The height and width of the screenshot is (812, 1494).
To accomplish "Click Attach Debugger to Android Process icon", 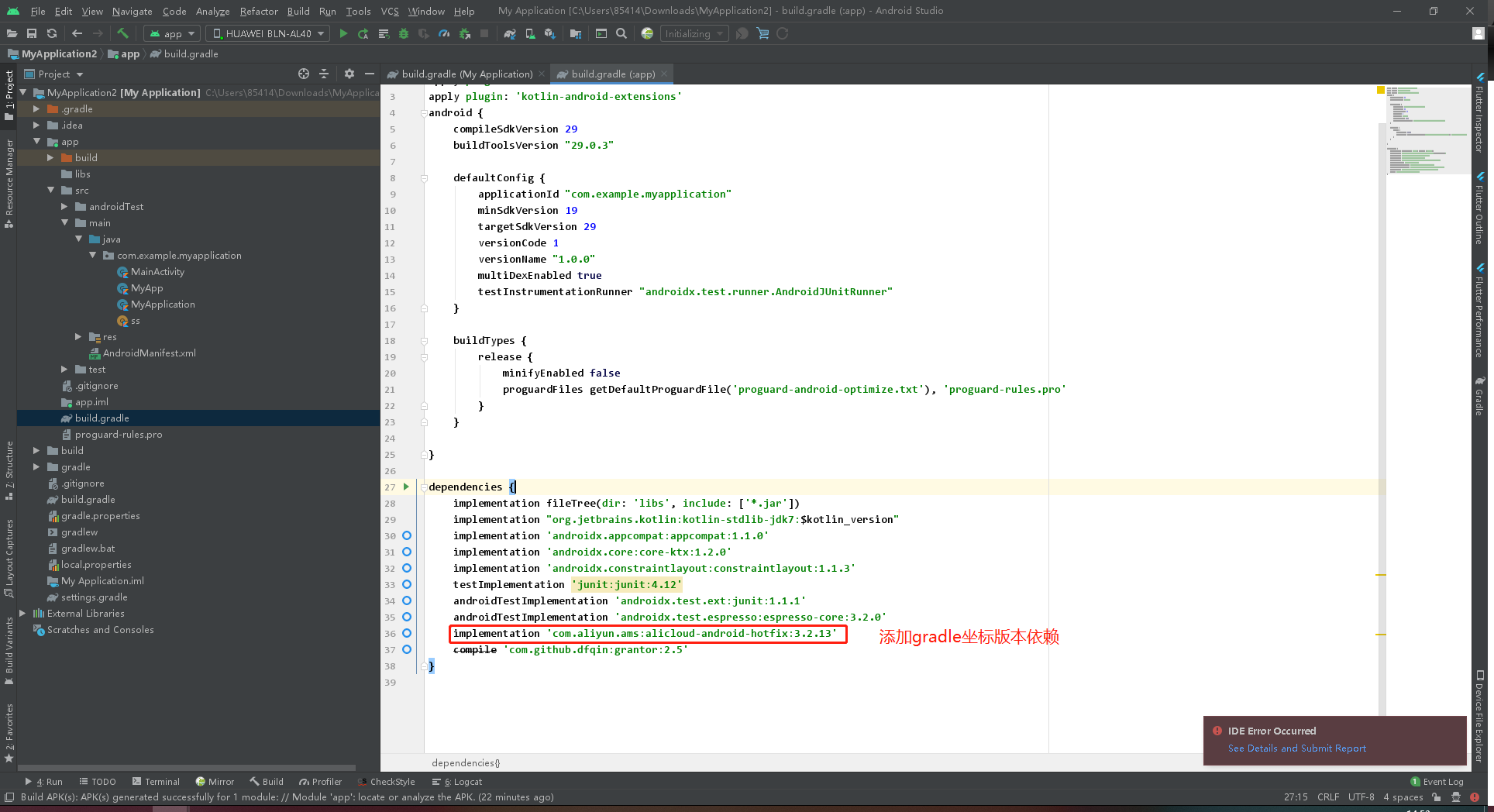I will pyautogui.click(x=465, y=33).
